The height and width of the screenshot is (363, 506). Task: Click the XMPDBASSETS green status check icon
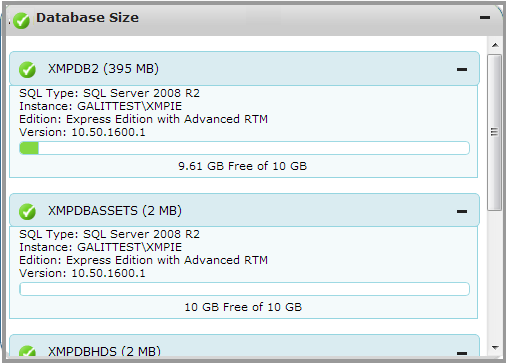[x=27, y=212]
